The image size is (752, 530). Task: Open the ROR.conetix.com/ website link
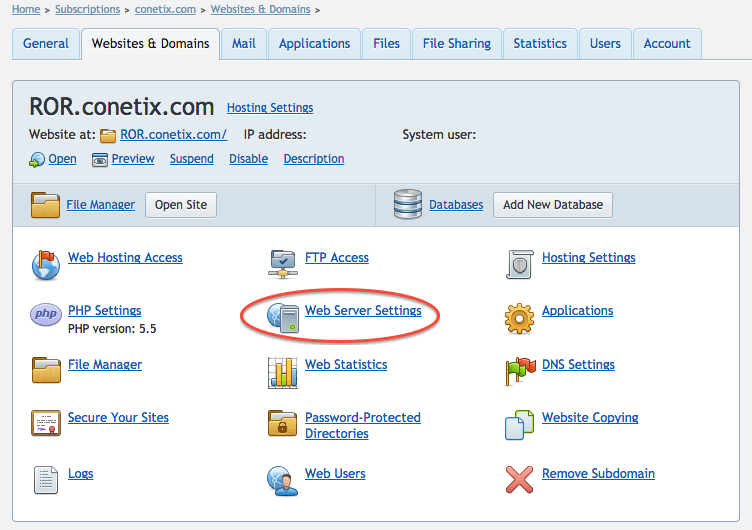point(174,135)
